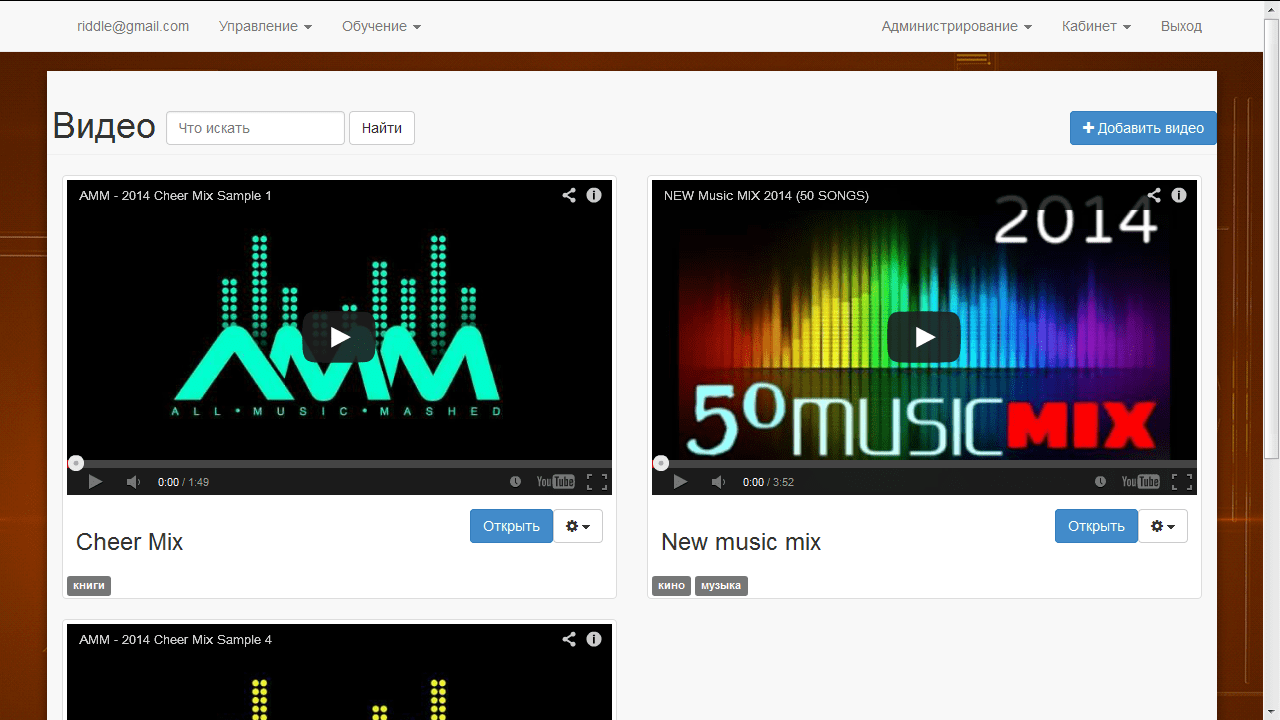Screen dimensions: 1280x720
Task: Play Cheer Mix Sample 1 using center play button
Action: (x=340, y=337)
